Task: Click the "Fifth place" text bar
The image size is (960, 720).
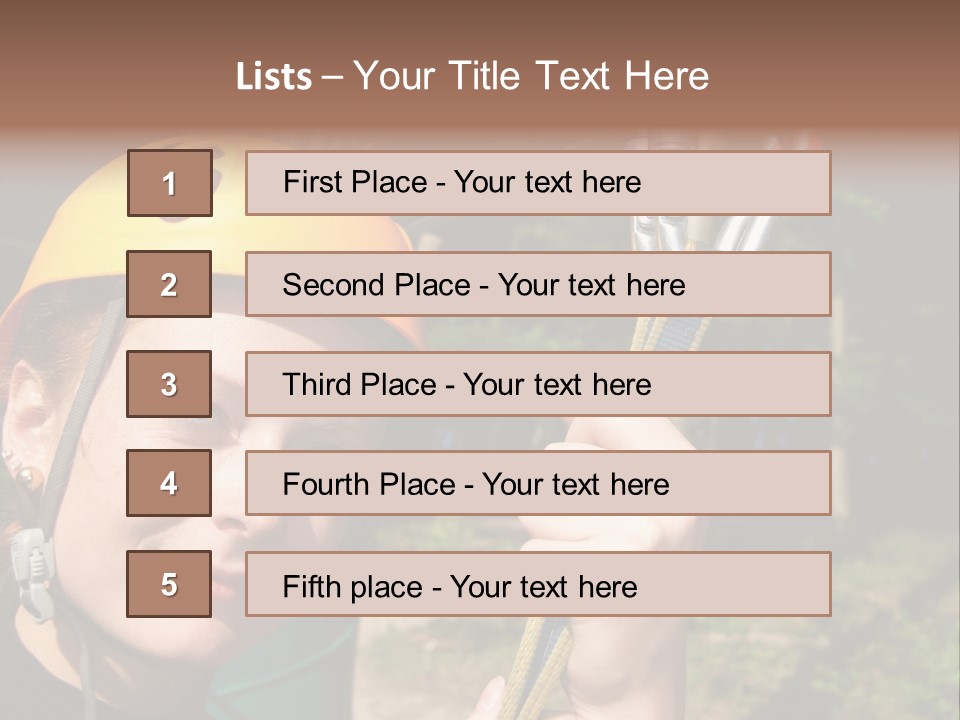Action: click(538, 585)
